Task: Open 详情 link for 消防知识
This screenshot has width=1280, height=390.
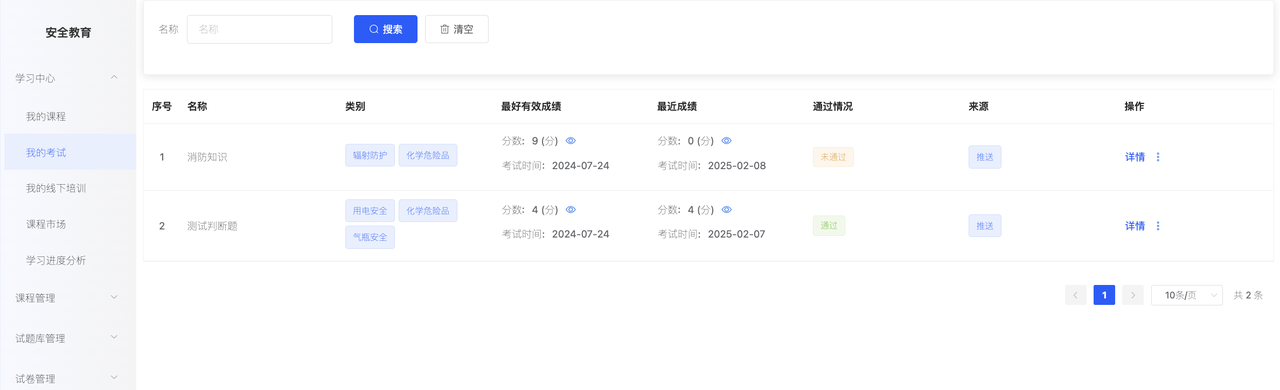Action: click(1135, 157)
